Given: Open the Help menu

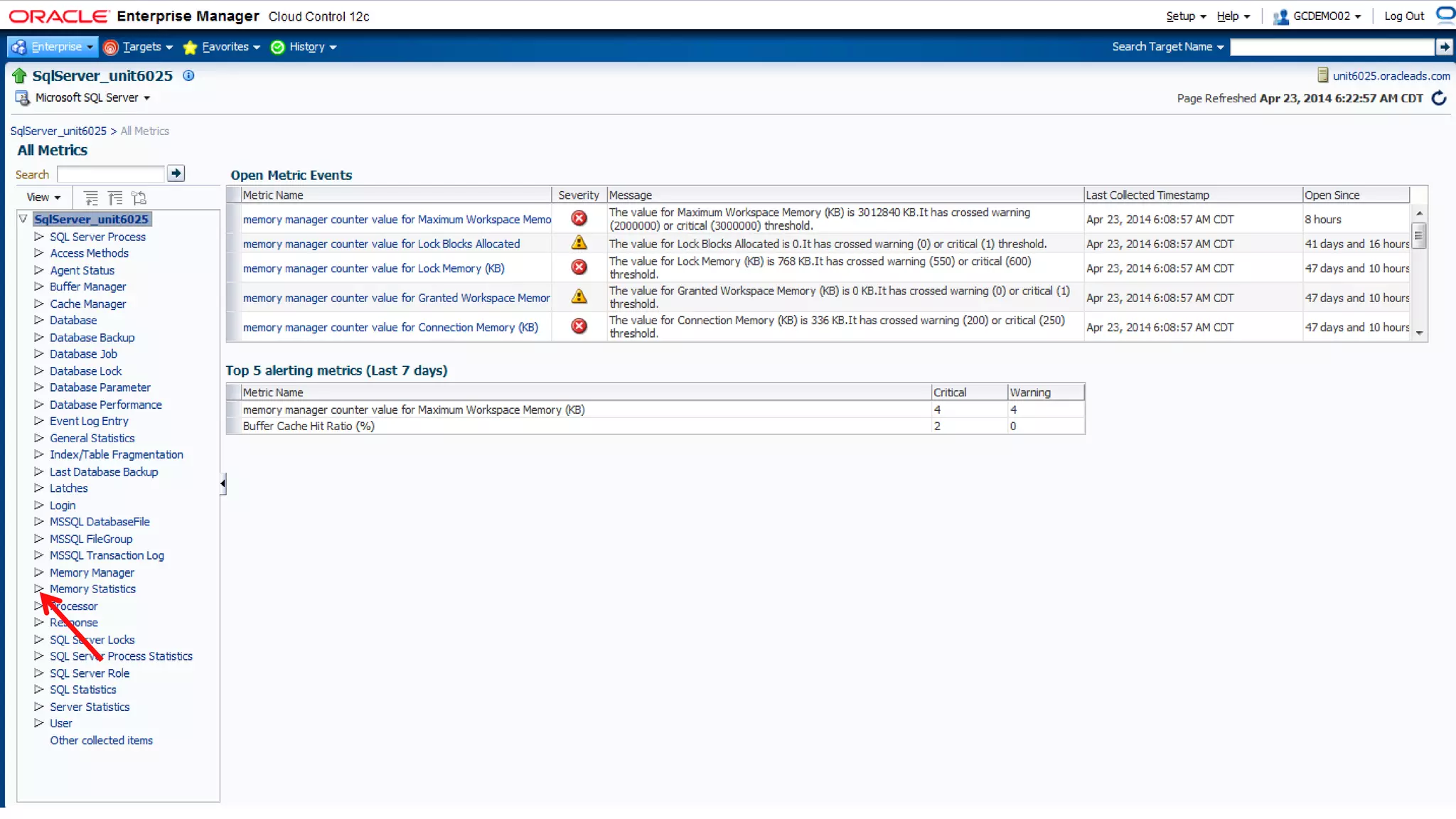Looking at the screenshot, I should tap(1233, 16).
